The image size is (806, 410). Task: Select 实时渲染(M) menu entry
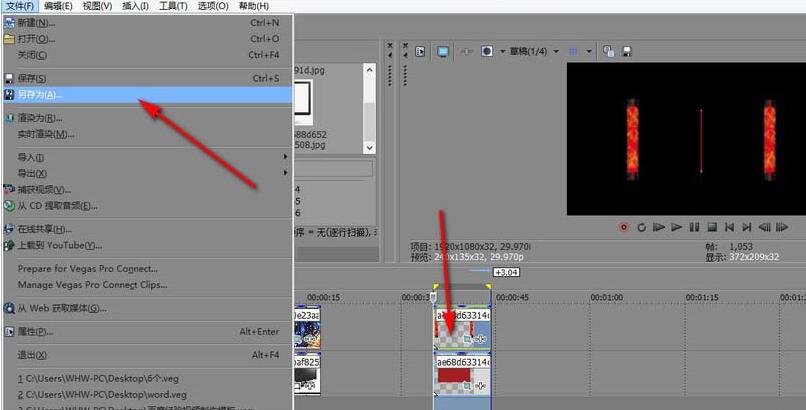point(148,134)
